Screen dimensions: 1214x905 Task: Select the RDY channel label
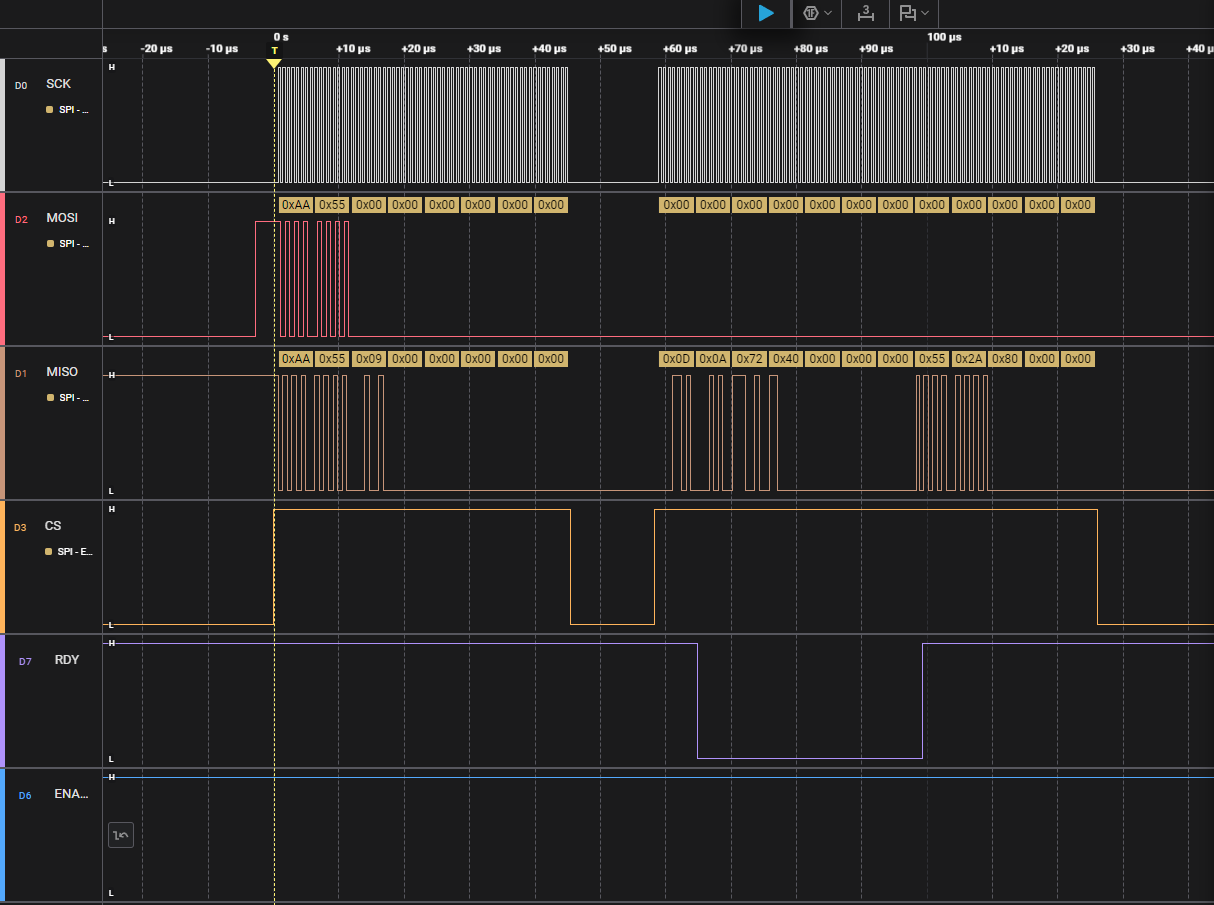(x=67, y=660)
